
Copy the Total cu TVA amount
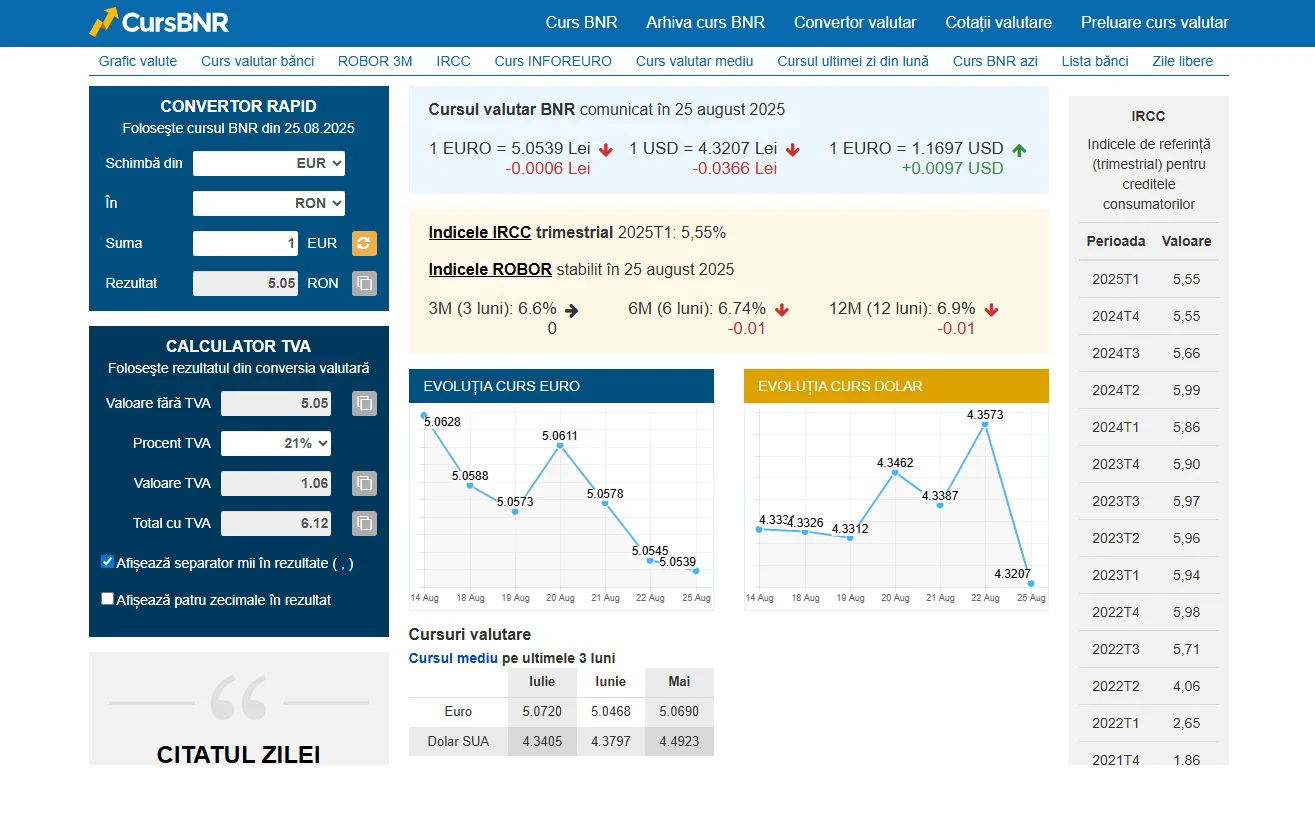[364, 523]
